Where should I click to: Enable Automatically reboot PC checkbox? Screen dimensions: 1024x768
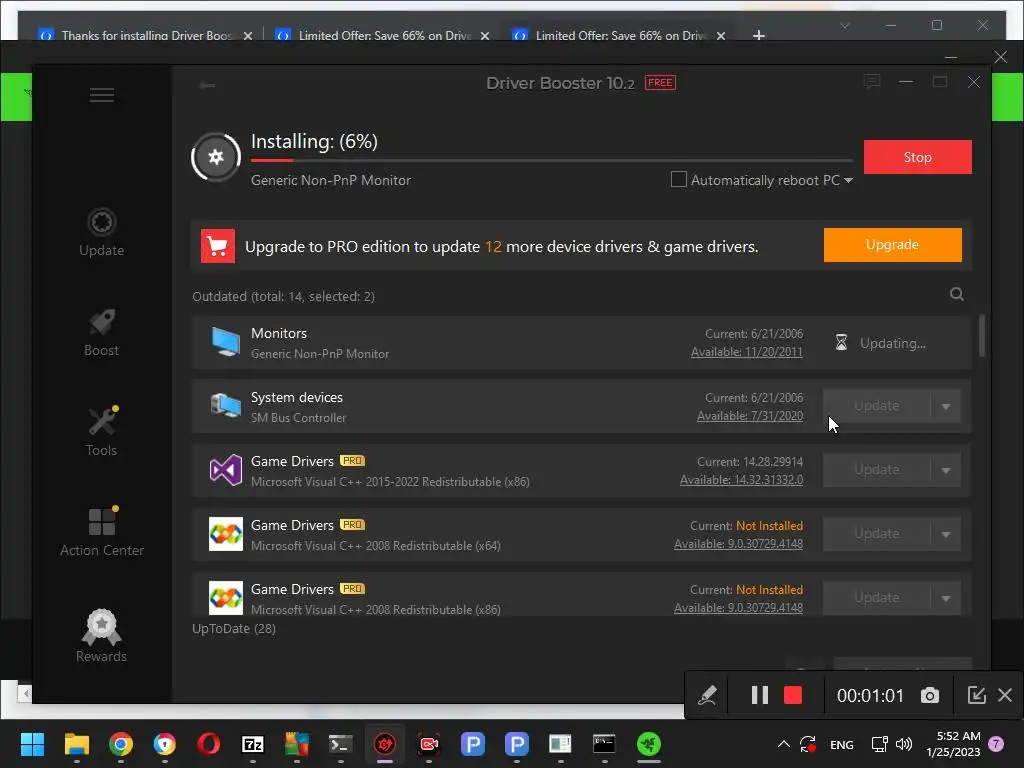pyautogui.click(x=679, y=179)
